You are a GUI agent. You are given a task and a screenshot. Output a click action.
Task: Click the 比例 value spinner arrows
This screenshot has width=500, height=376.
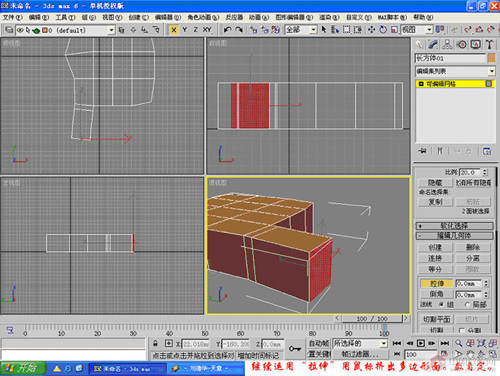[485, 172]
